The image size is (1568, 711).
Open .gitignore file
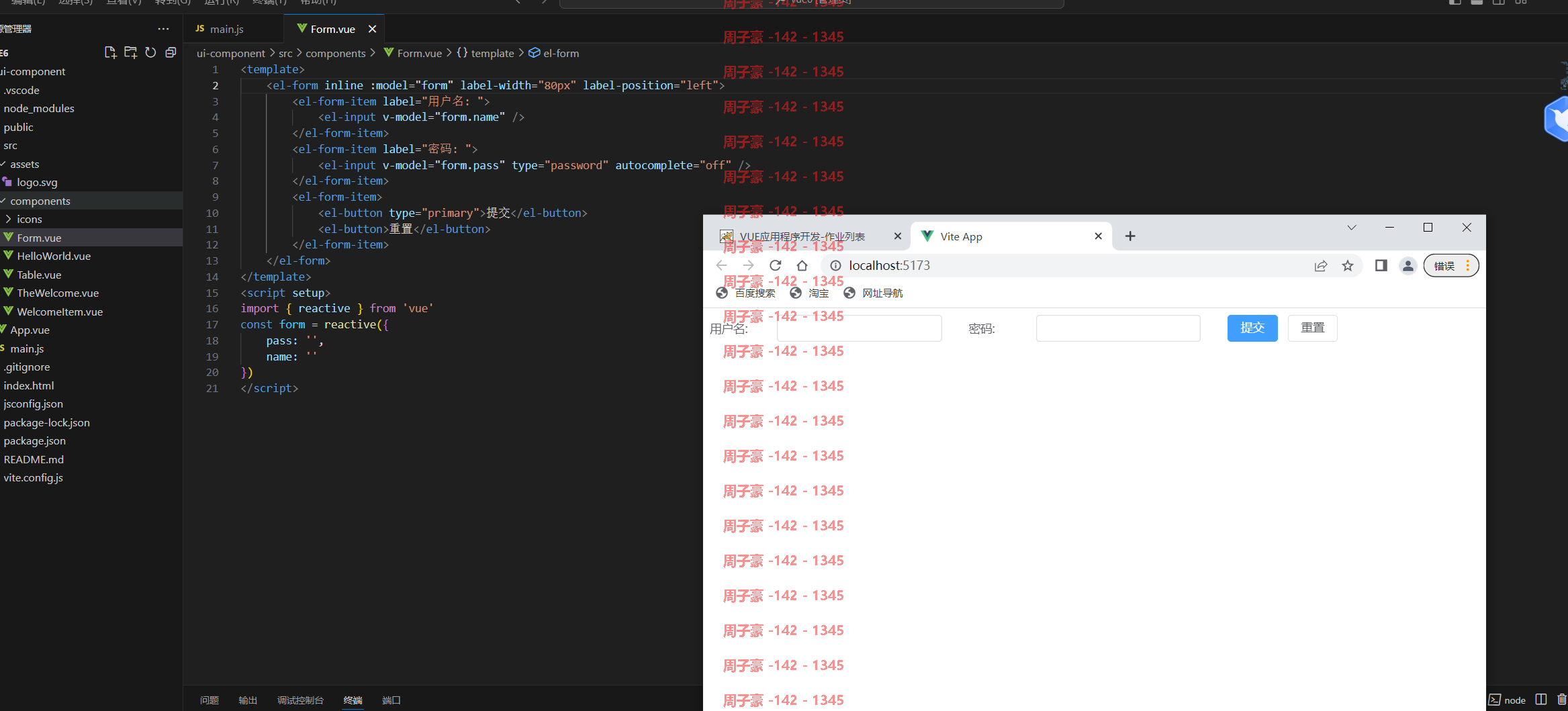pyautogui.click(x=27, y=367)
